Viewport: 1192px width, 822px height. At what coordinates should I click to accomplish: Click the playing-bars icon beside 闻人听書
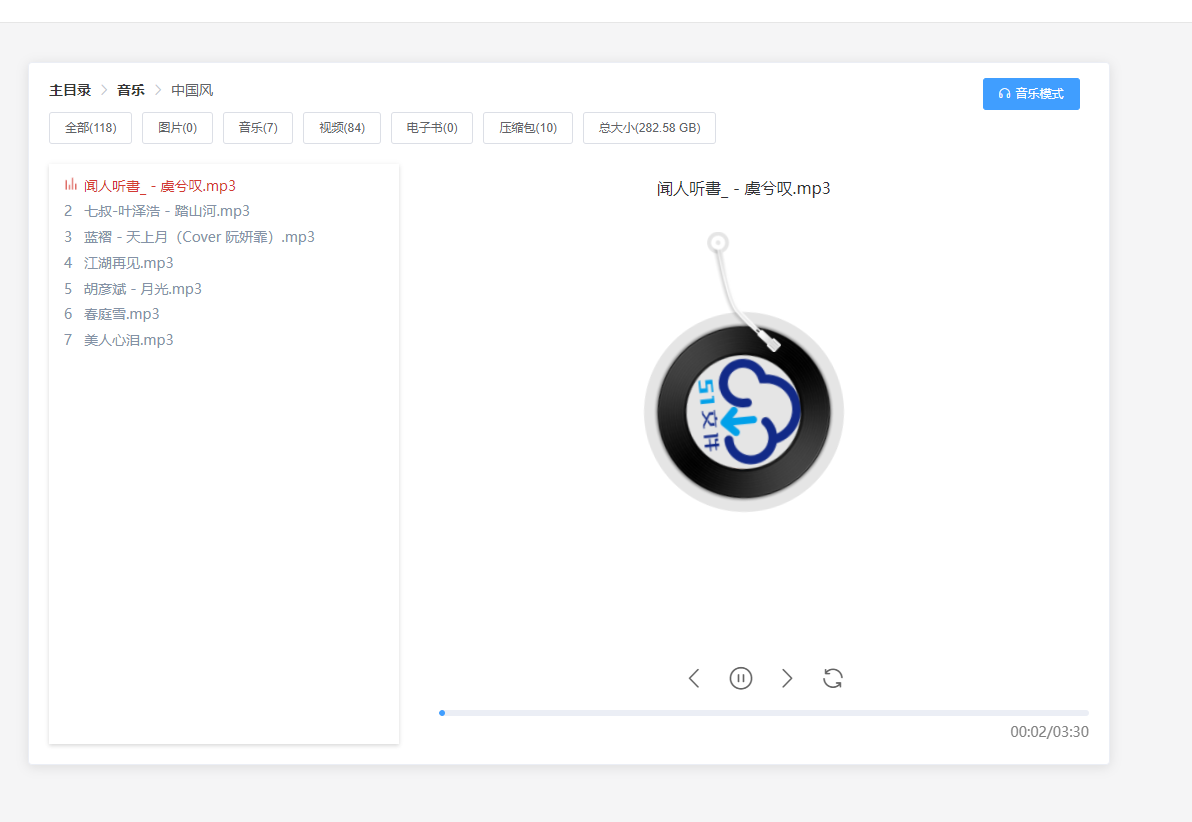tap(71, 185)
